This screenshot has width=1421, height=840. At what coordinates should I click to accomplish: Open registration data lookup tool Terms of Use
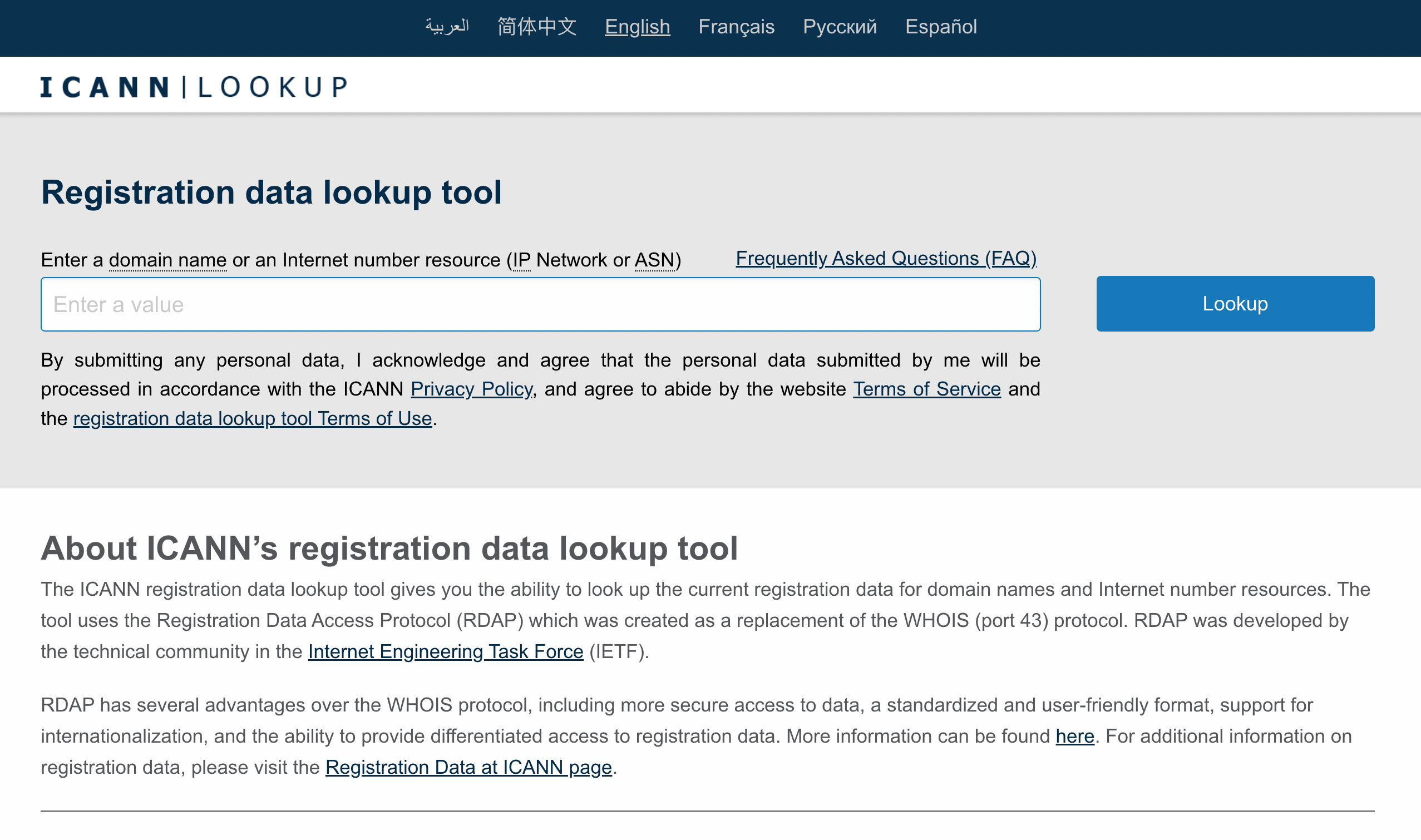[253, 418]
